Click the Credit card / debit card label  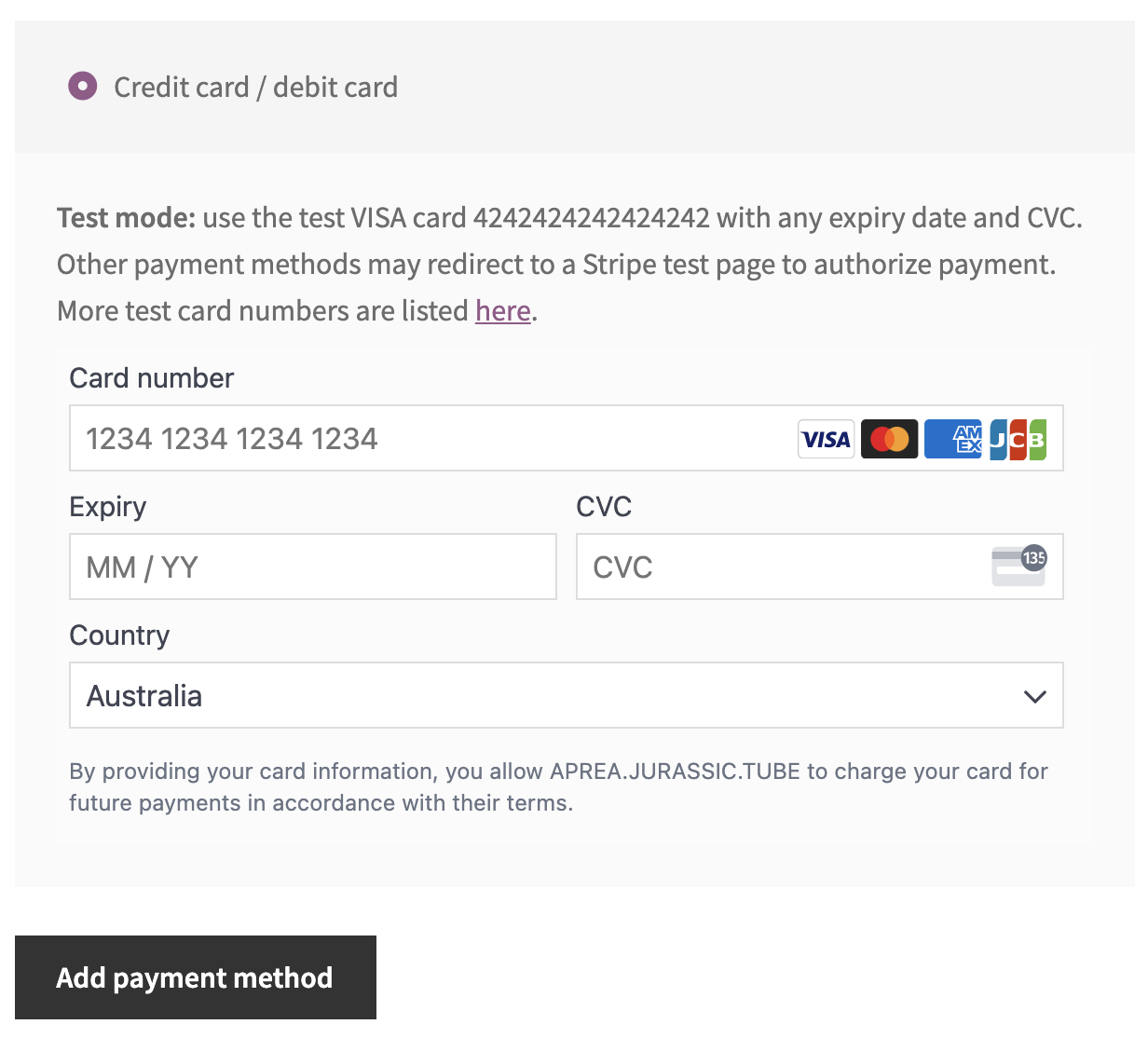click(255, 88)
